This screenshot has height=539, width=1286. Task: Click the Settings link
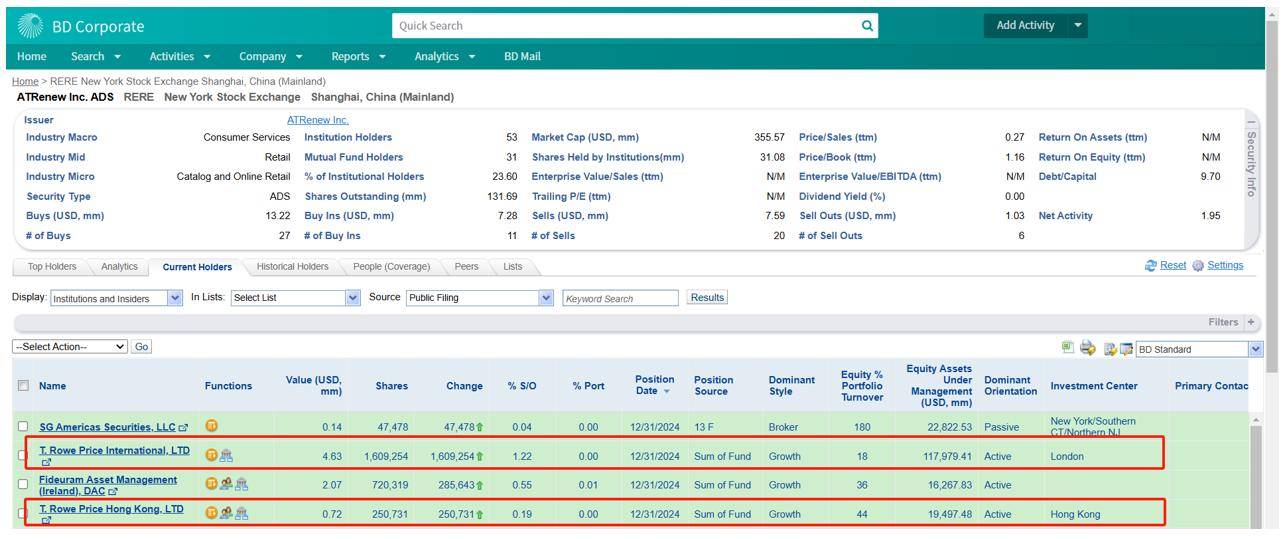[x=1224, y=266]
